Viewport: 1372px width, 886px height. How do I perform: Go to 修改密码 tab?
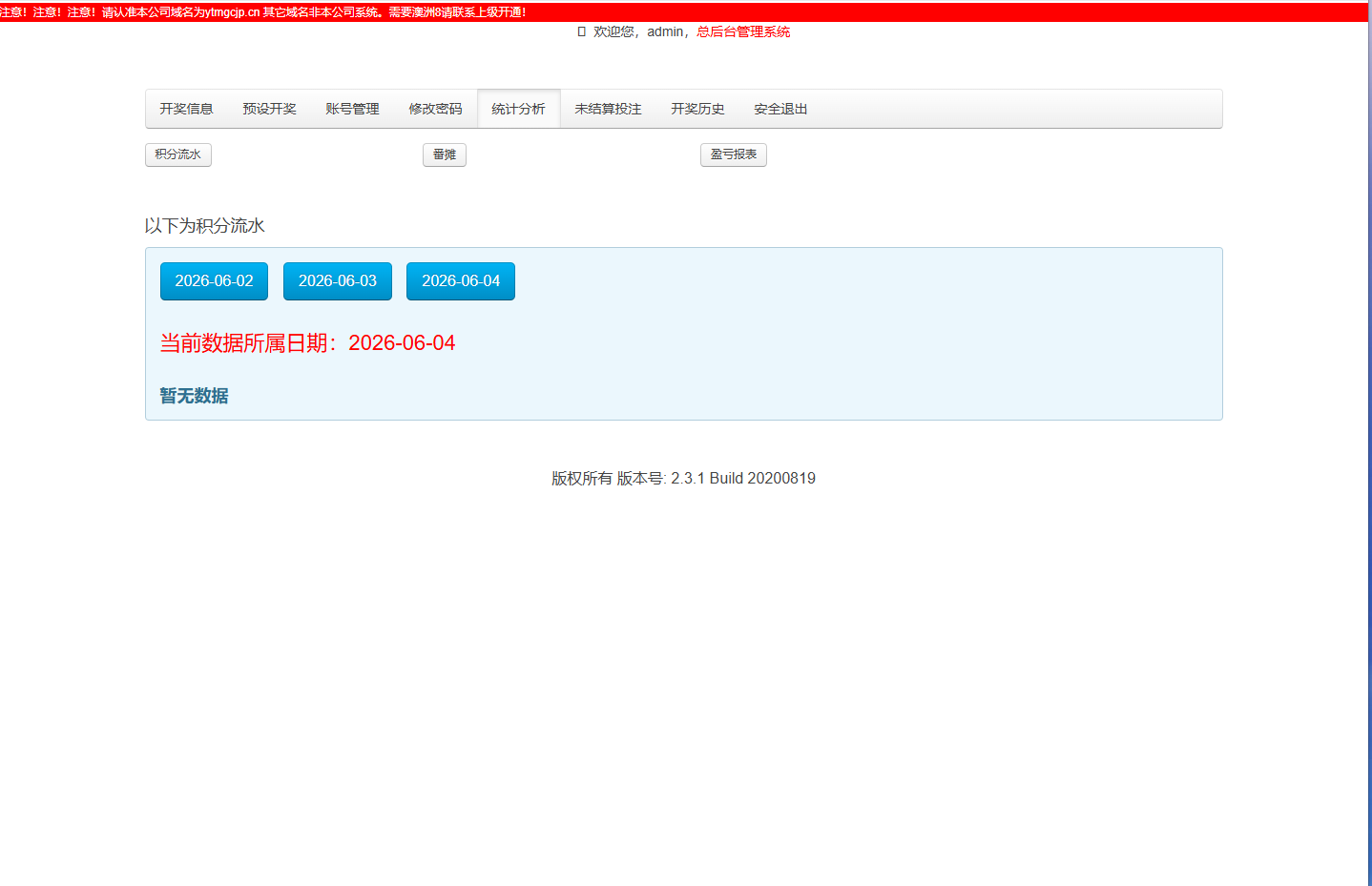coord(435,109)
